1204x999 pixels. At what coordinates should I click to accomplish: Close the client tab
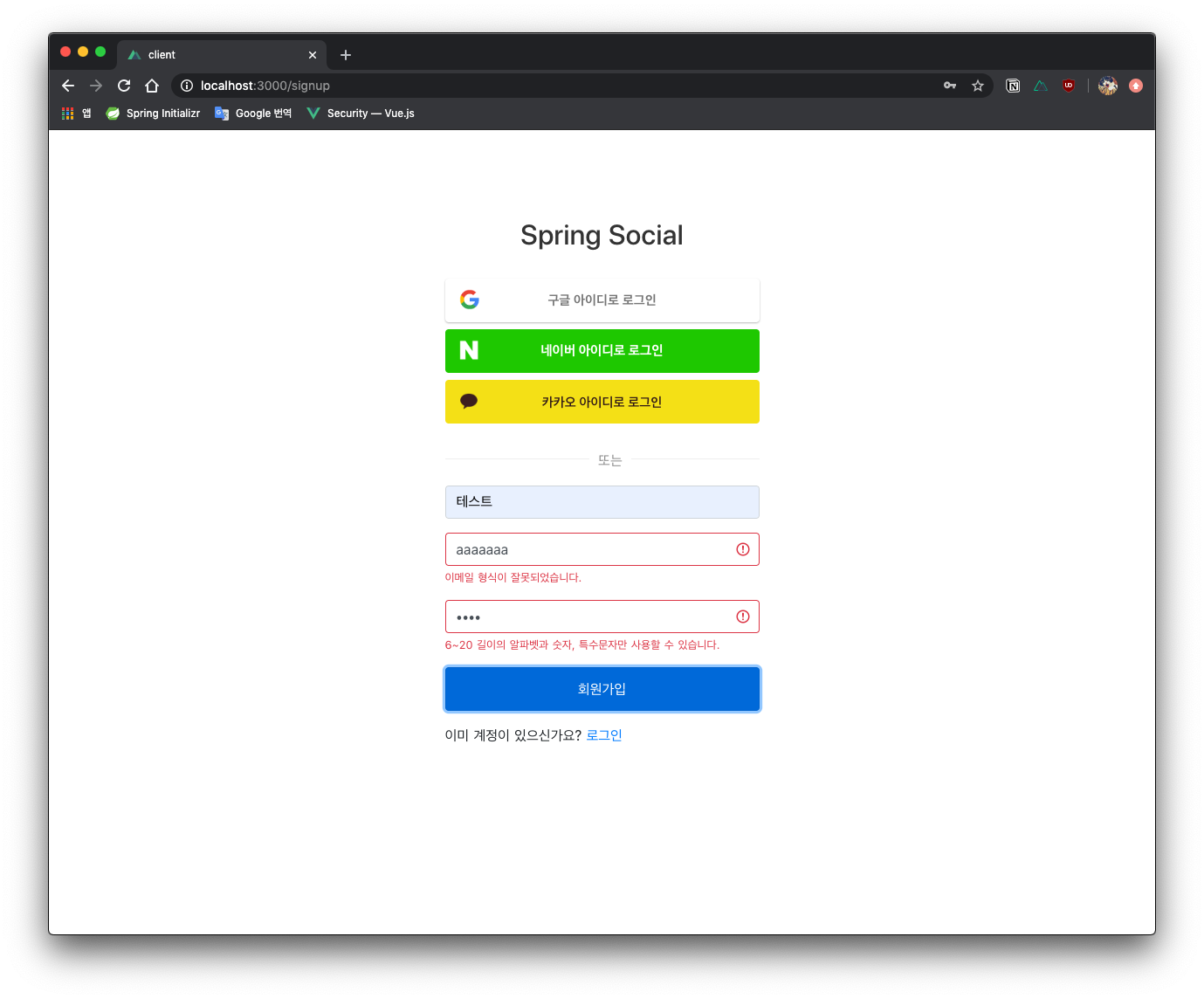point(313,55)
